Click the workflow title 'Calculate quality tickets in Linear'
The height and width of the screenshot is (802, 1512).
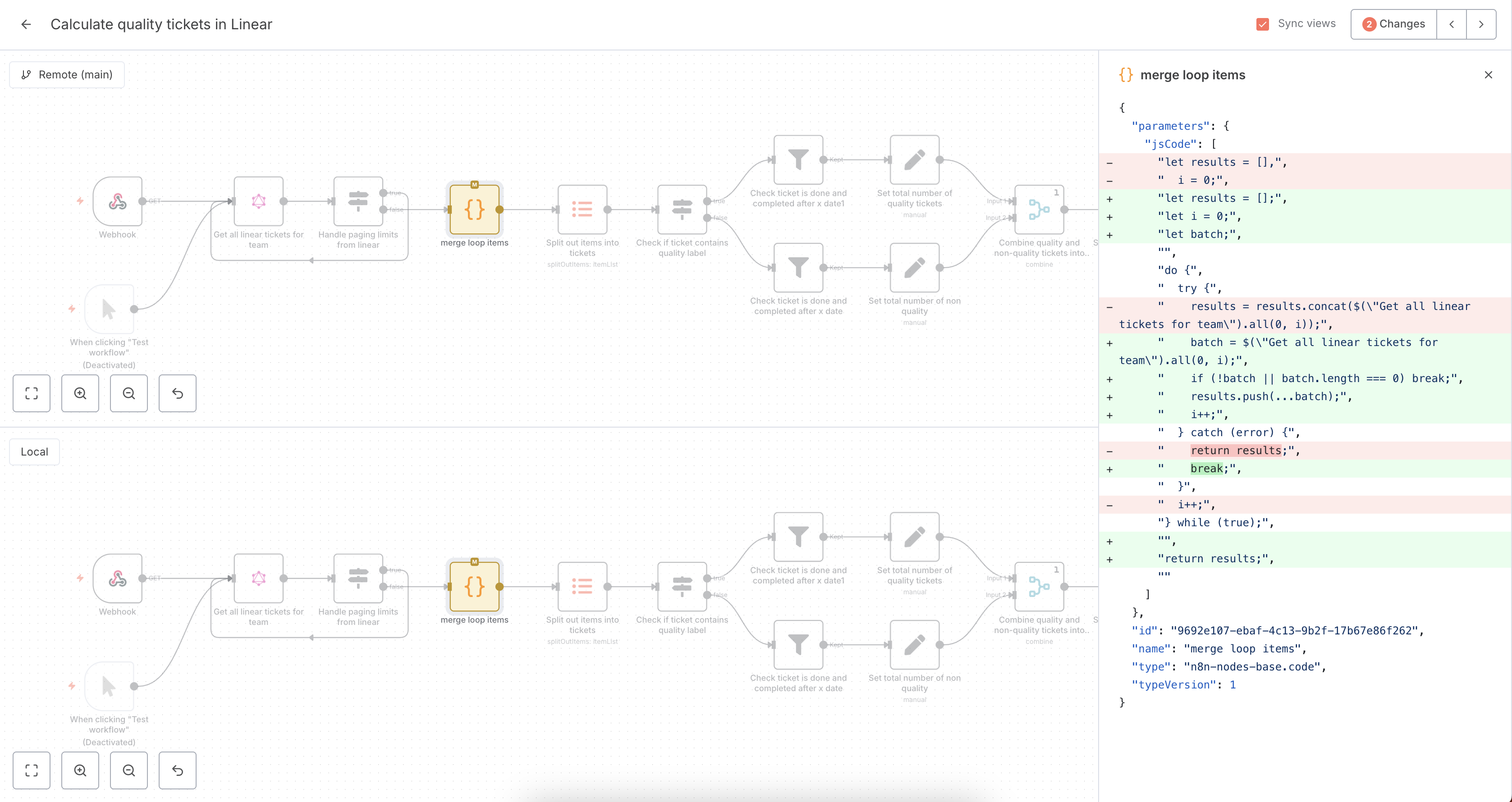(161, 24)
